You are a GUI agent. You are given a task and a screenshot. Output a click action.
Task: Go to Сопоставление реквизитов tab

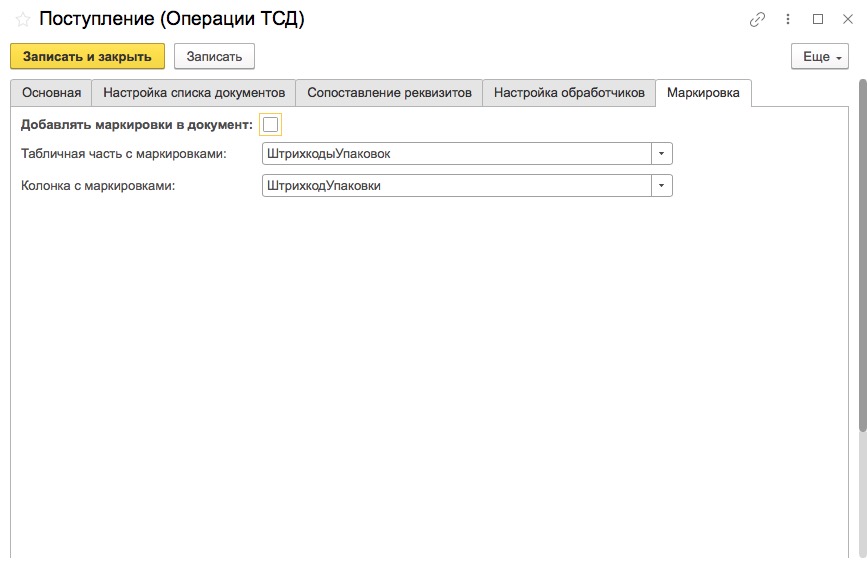coord(389,93)
